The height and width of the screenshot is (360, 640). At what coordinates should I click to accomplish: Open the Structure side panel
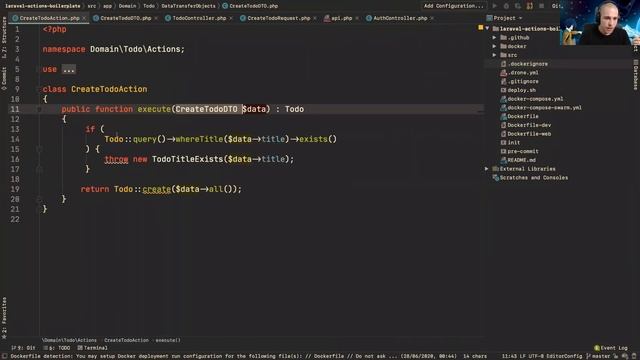4,38
